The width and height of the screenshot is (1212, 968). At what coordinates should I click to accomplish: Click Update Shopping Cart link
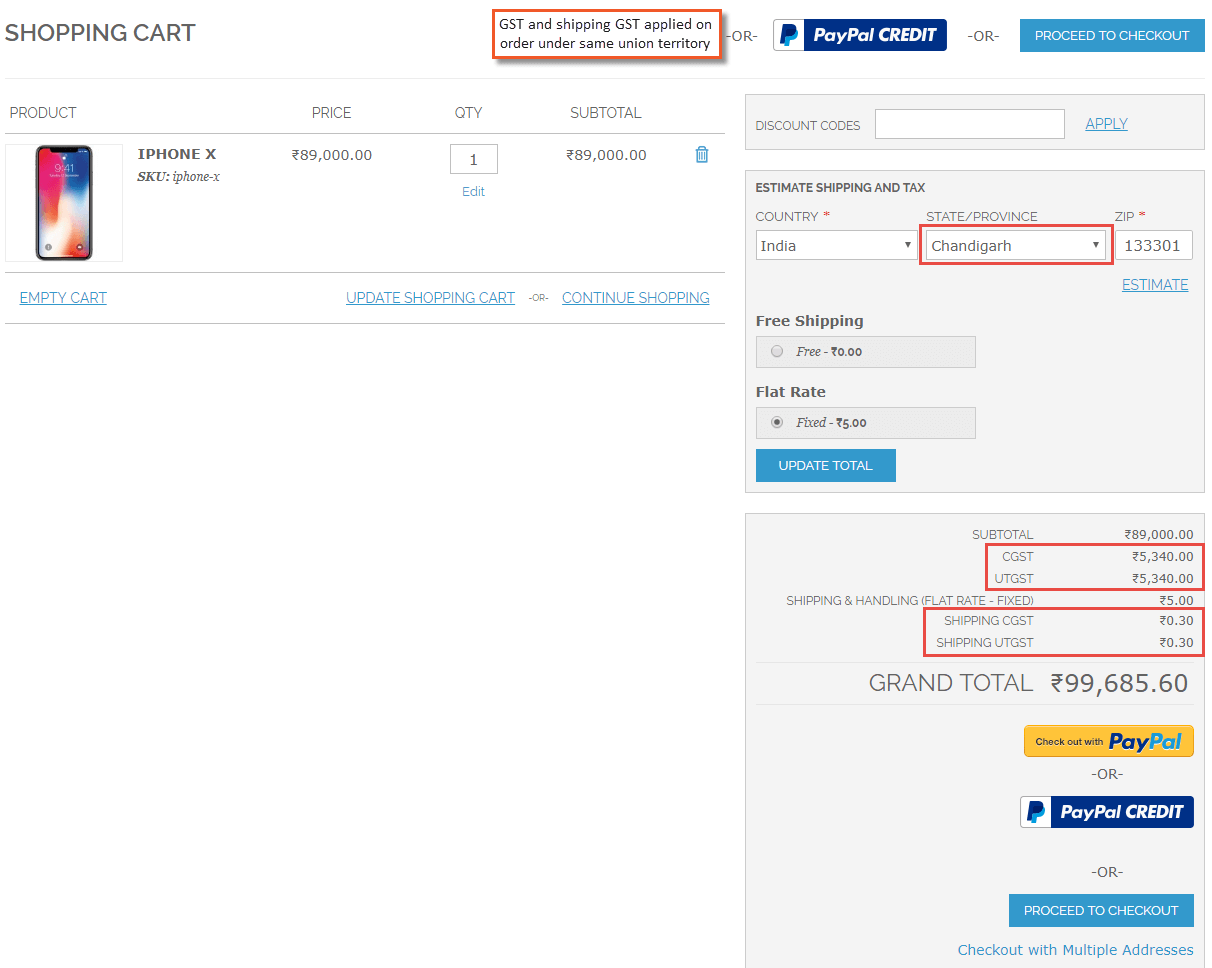(x=430, y=298)
